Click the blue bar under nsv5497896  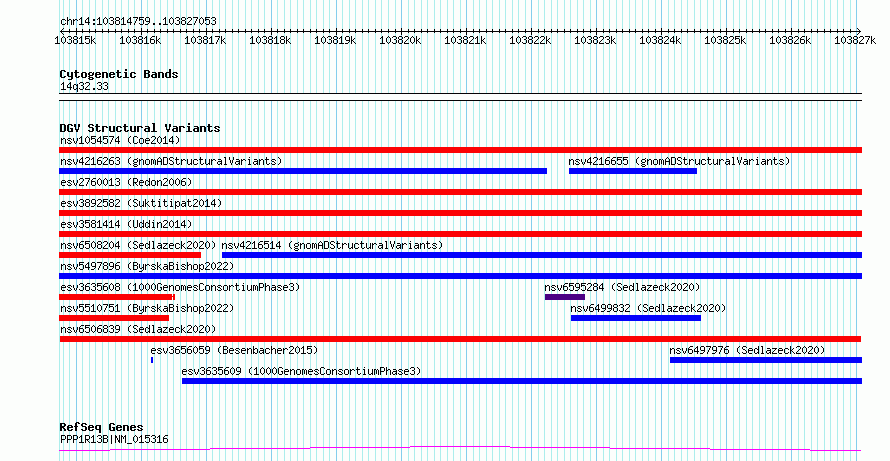(460, 276)
